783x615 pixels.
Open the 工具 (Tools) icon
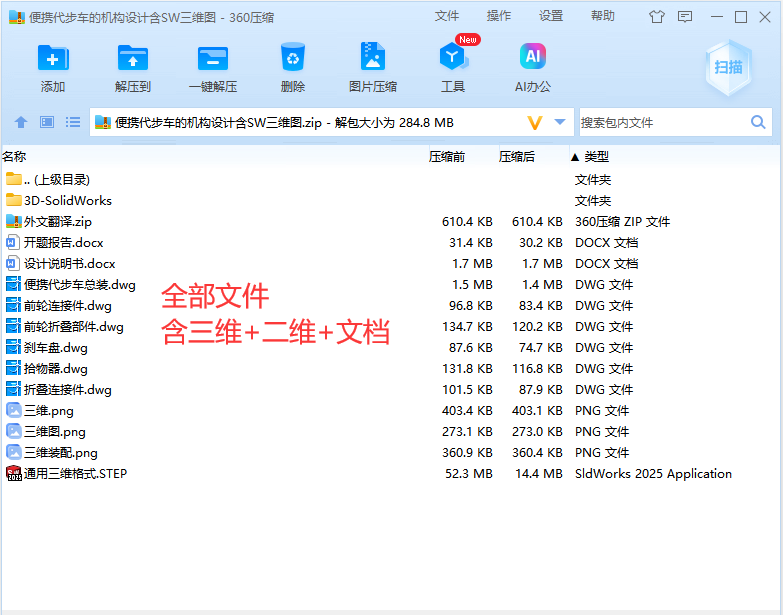(x=452, y=56)
